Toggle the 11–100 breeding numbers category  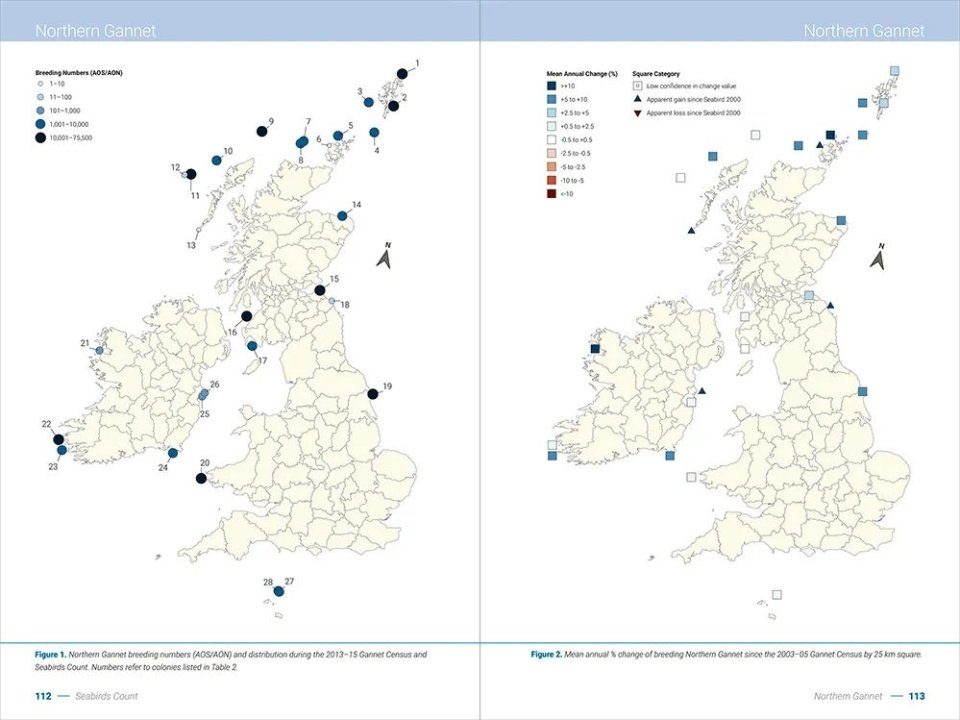pos(40,97)
